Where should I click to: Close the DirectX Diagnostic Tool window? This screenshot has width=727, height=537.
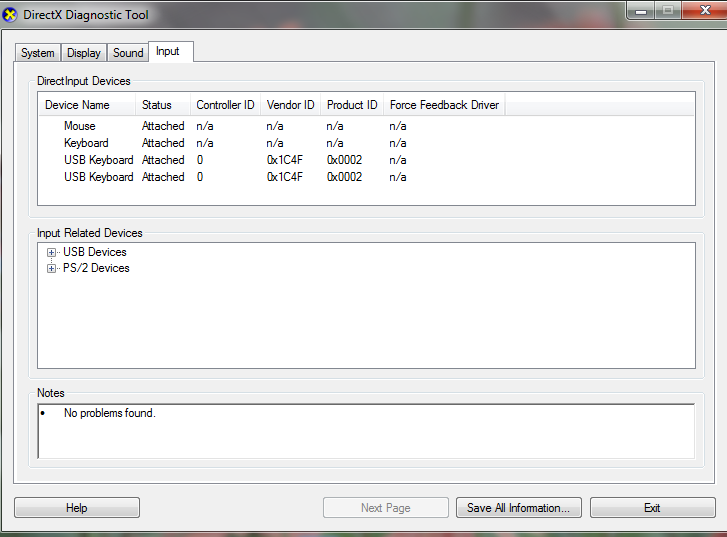705,10
